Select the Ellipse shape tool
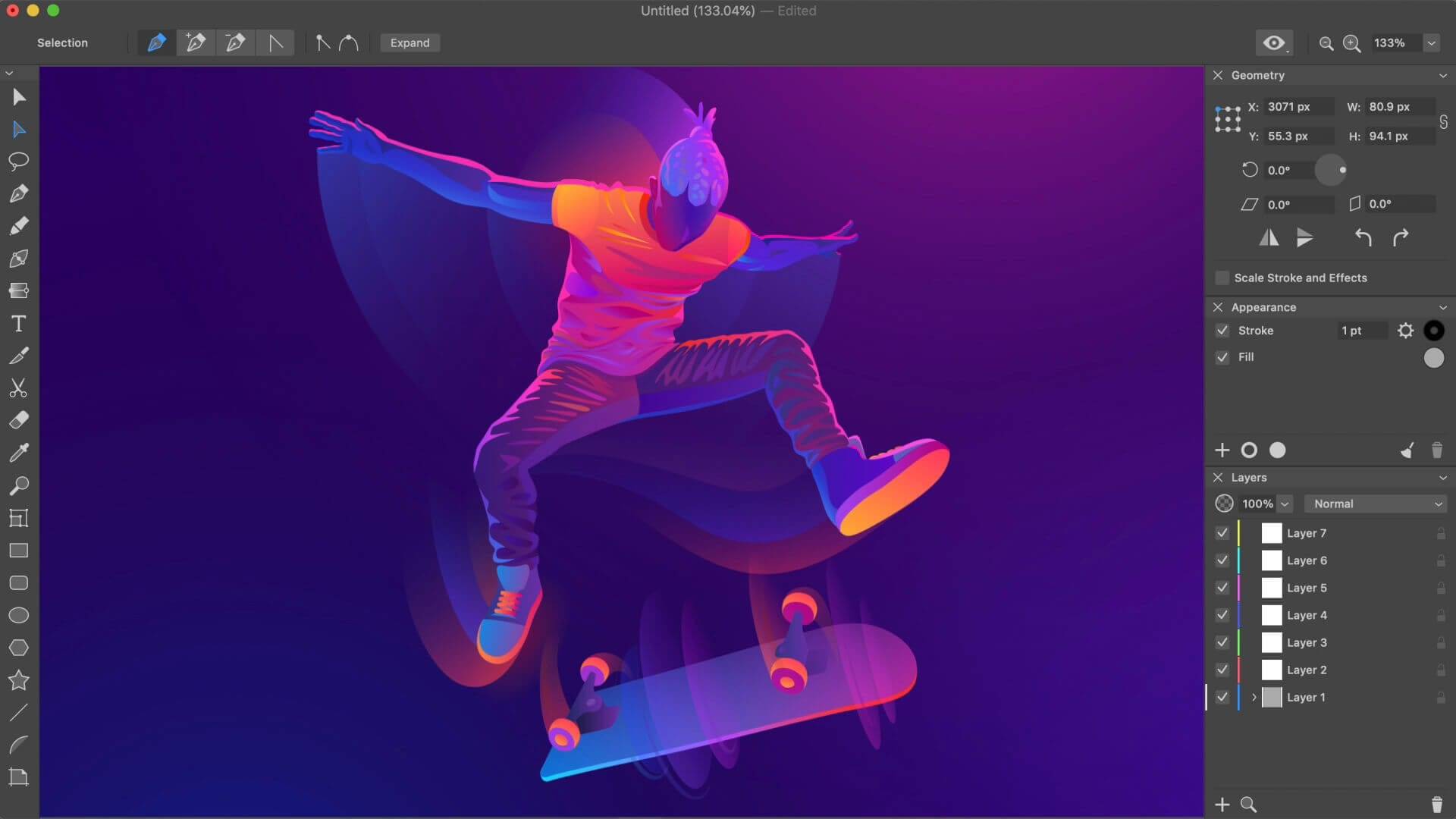This screenshot has width=1456, height=819. click(18, 615)
